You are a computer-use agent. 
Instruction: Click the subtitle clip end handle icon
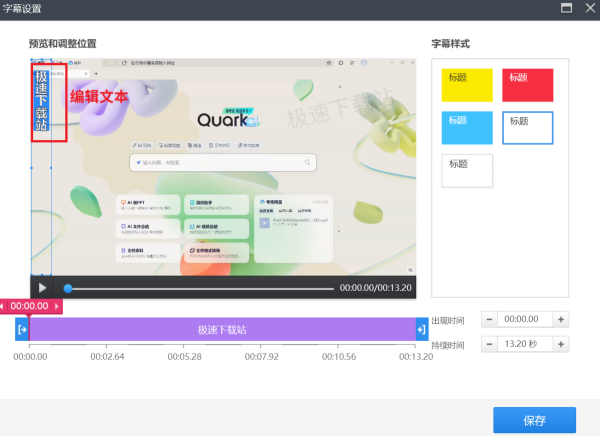[421, 329]
